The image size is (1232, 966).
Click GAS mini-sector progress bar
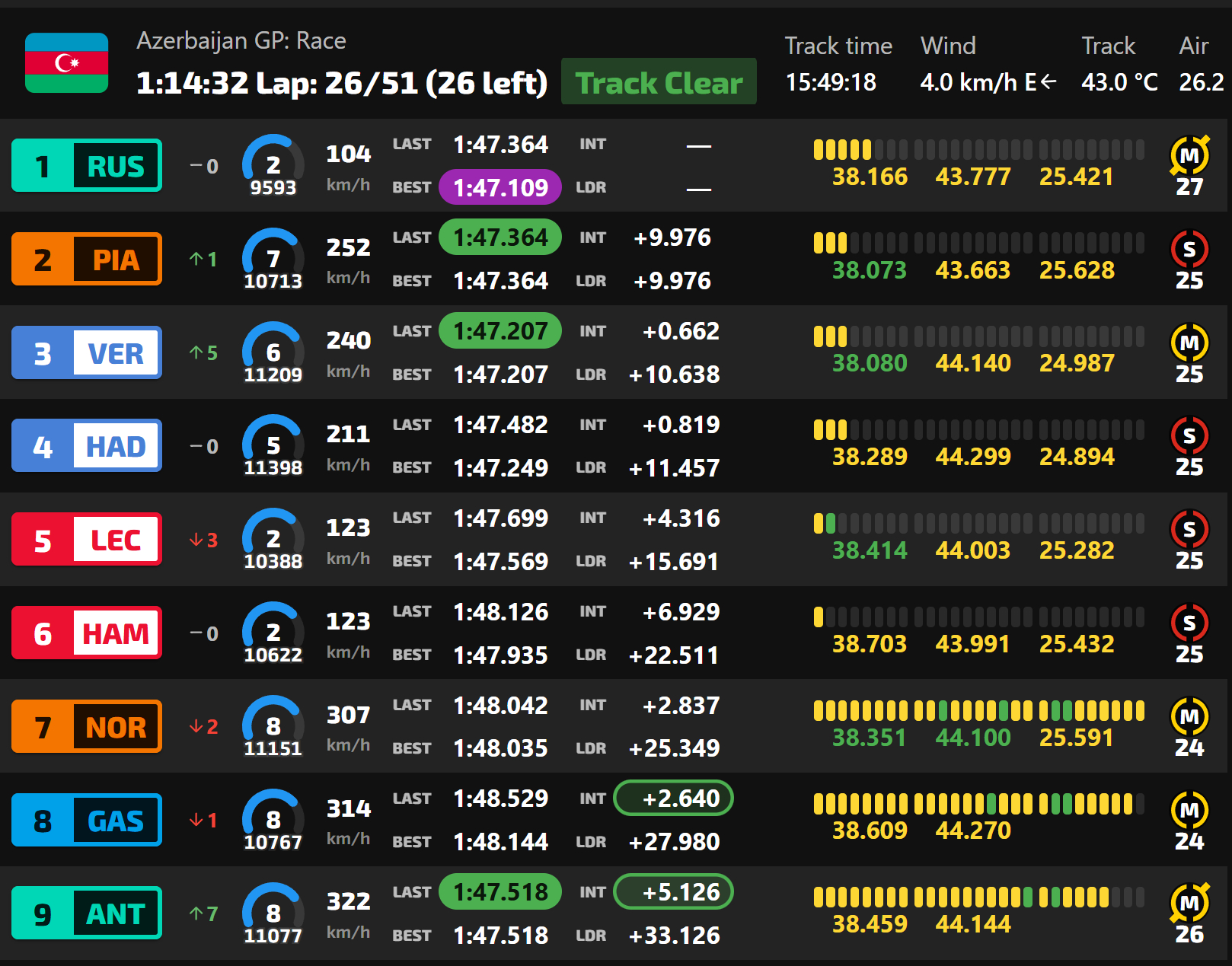pos(978,804)
